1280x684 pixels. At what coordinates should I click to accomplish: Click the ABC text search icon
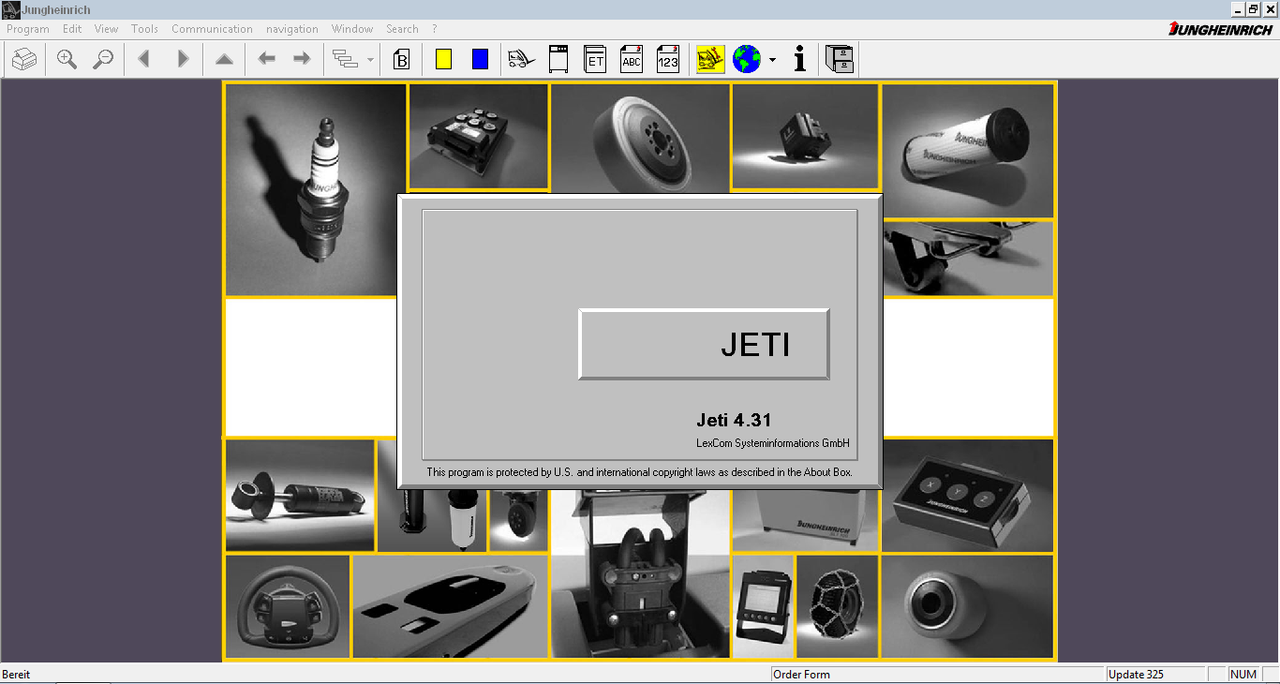click(x=631, y=60)
